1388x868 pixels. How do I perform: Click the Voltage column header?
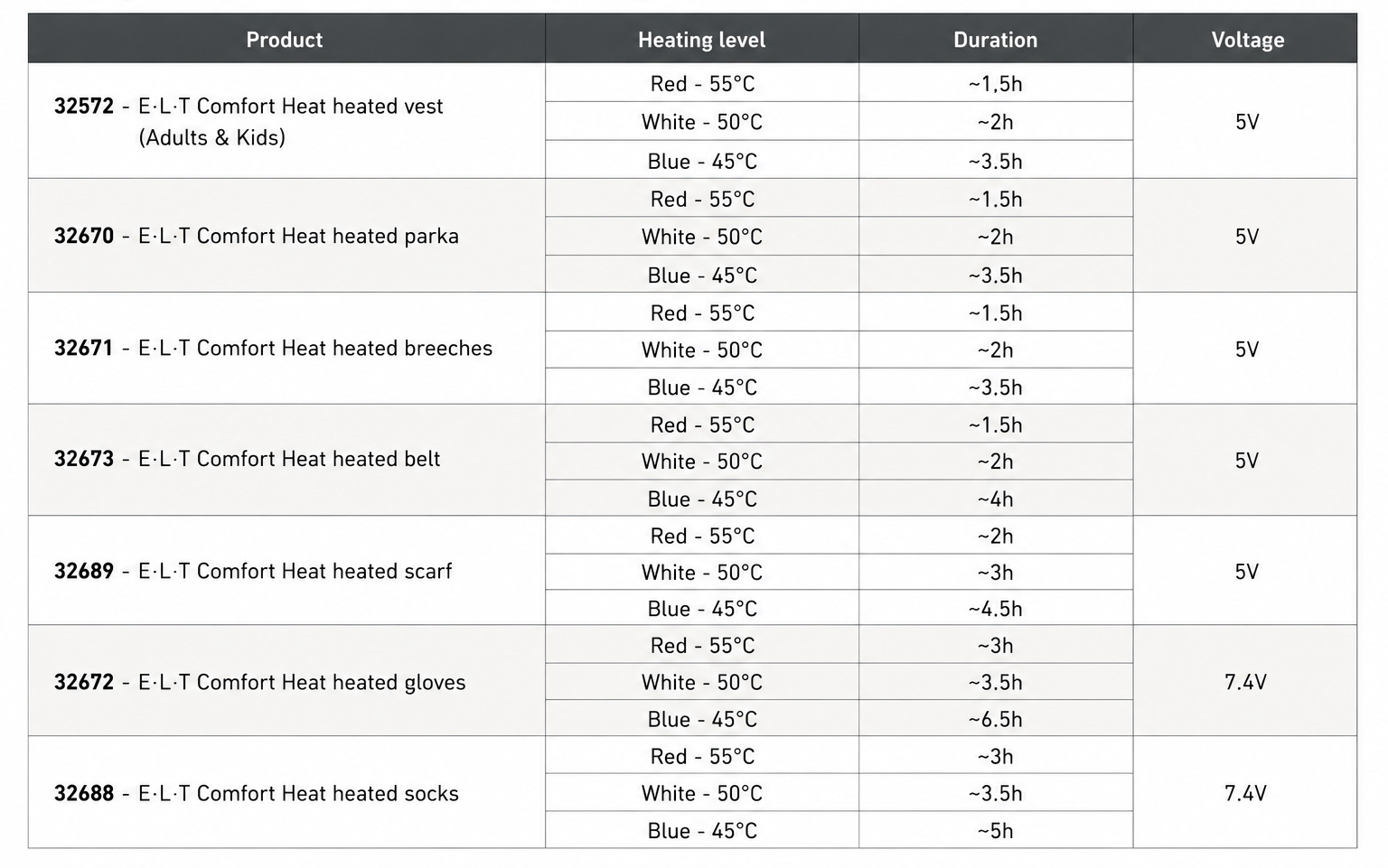pos(1246,39)
